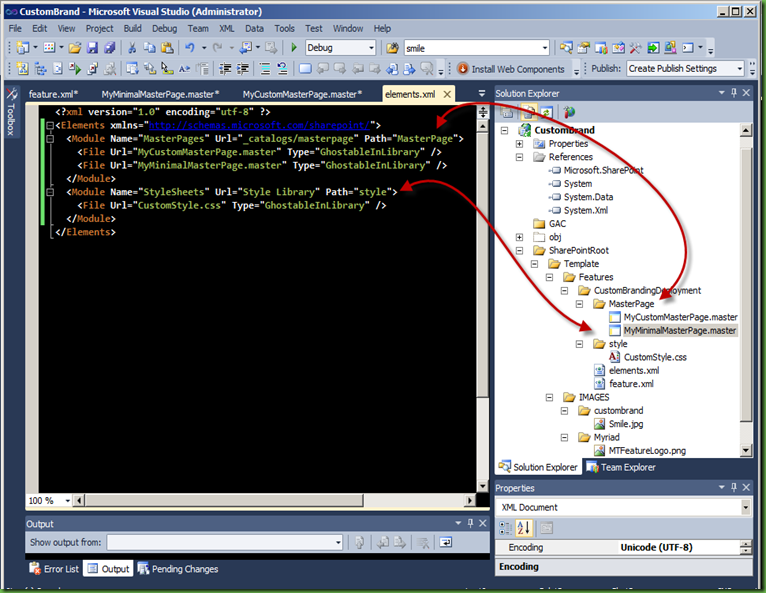Sort properties alphabetically with the A-Z icon
Screen dimensions: 766x593
524,528
